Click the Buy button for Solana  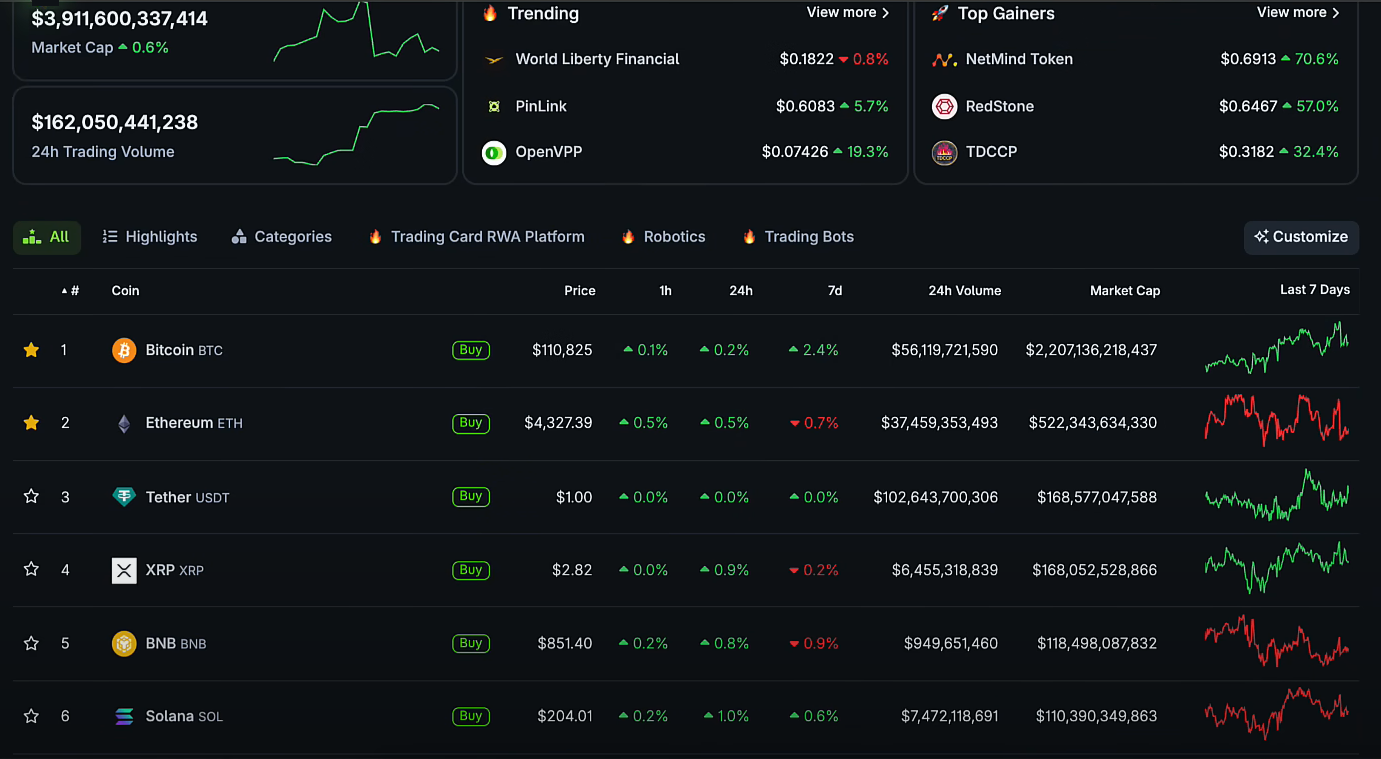[470, 716]
